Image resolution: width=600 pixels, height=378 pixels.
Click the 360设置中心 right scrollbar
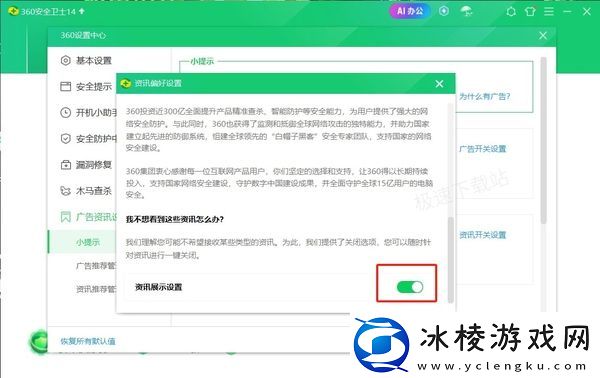(543, 140)
